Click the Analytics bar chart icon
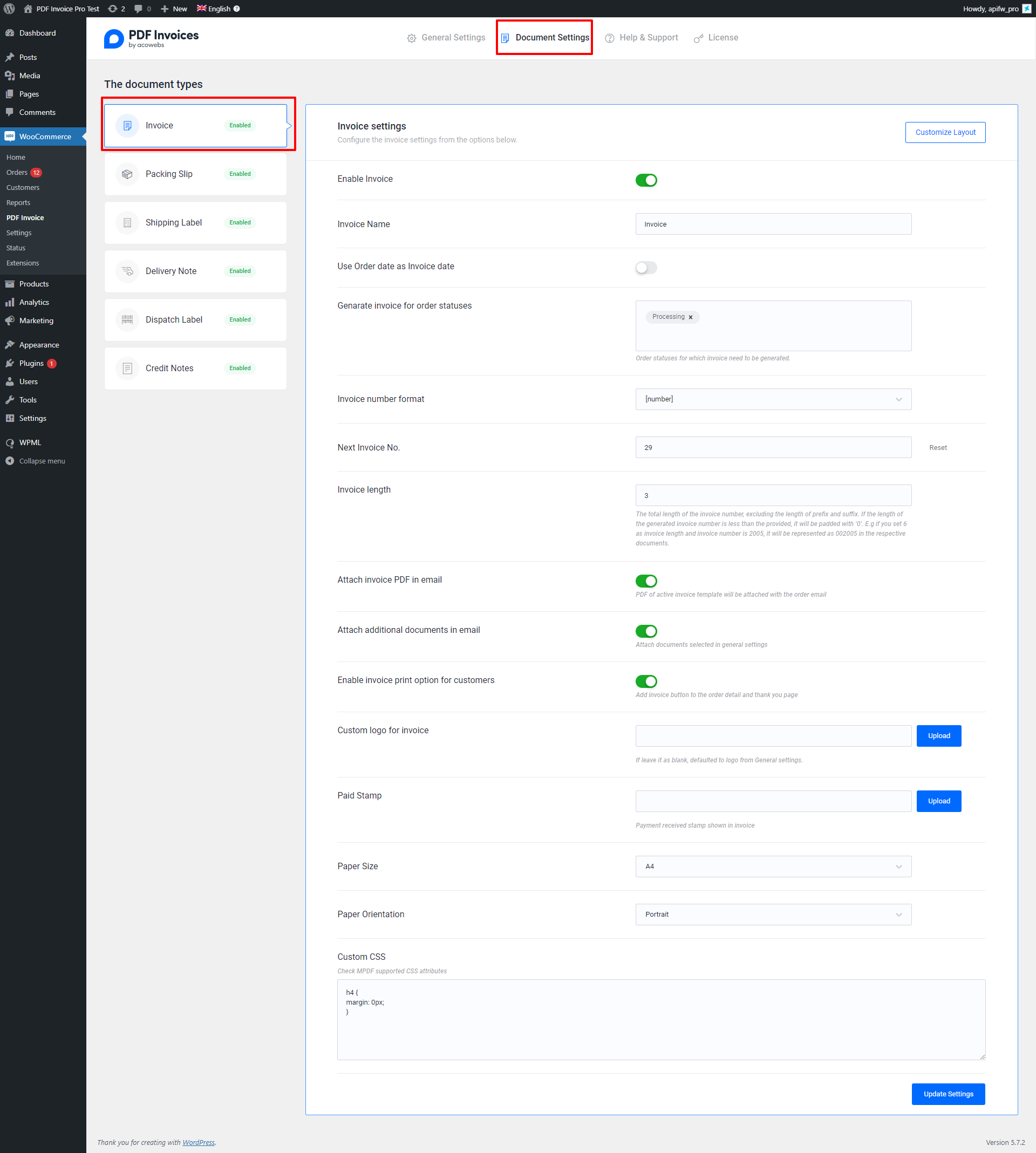Image resolution: width=1036 pixels, height=1153 pixels. pos(10,302)
